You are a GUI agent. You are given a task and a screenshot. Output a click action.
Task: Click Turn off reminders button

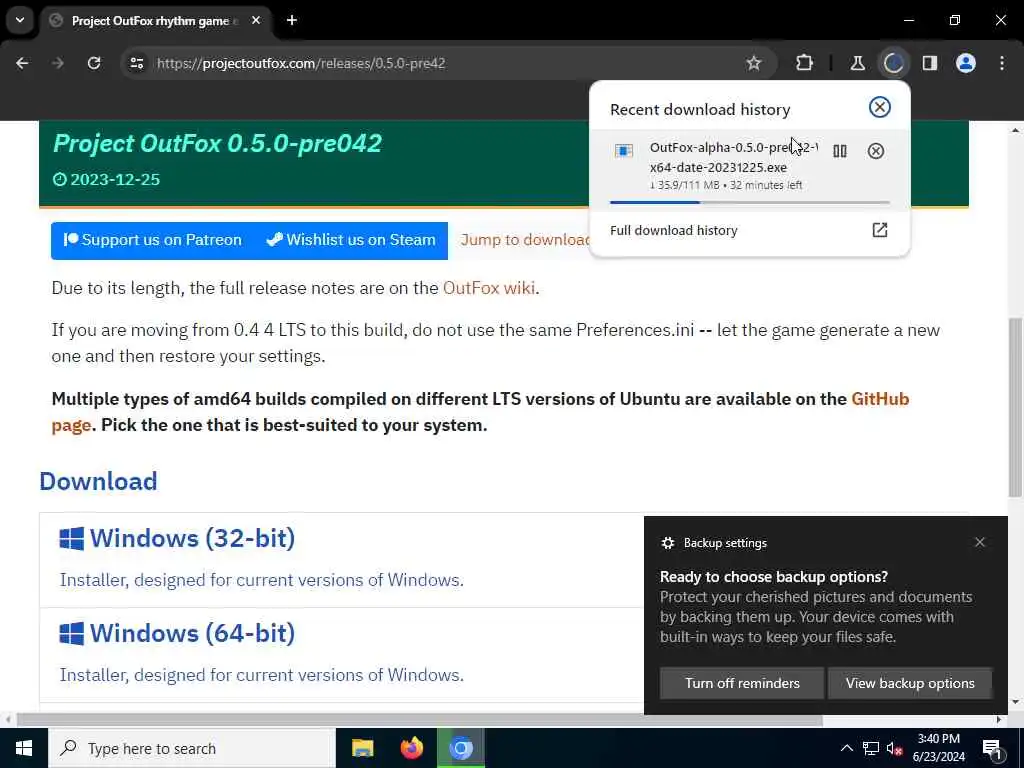click(742, 683)
